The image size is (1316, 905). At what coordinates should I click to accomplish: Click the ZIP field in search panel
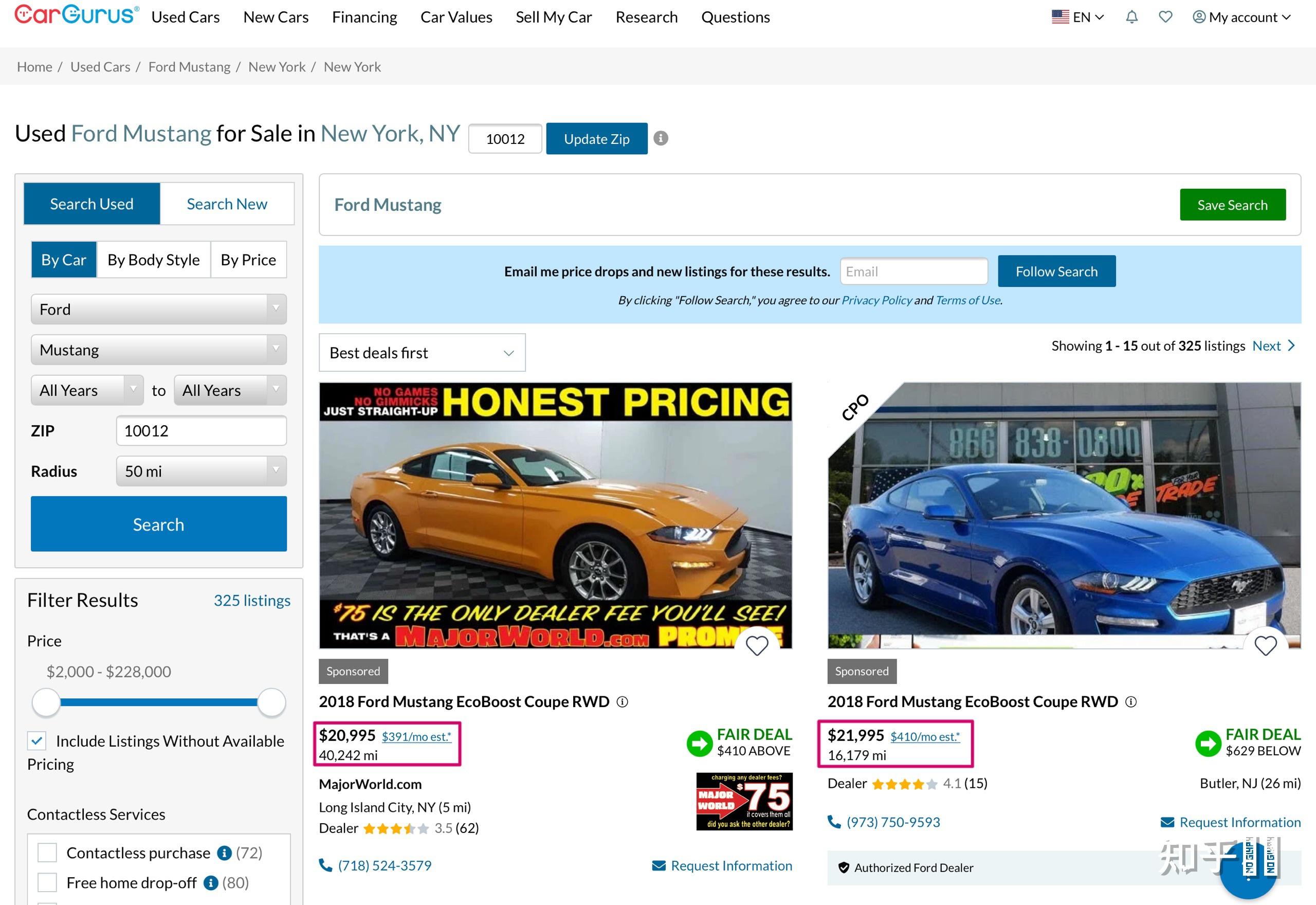201,430
